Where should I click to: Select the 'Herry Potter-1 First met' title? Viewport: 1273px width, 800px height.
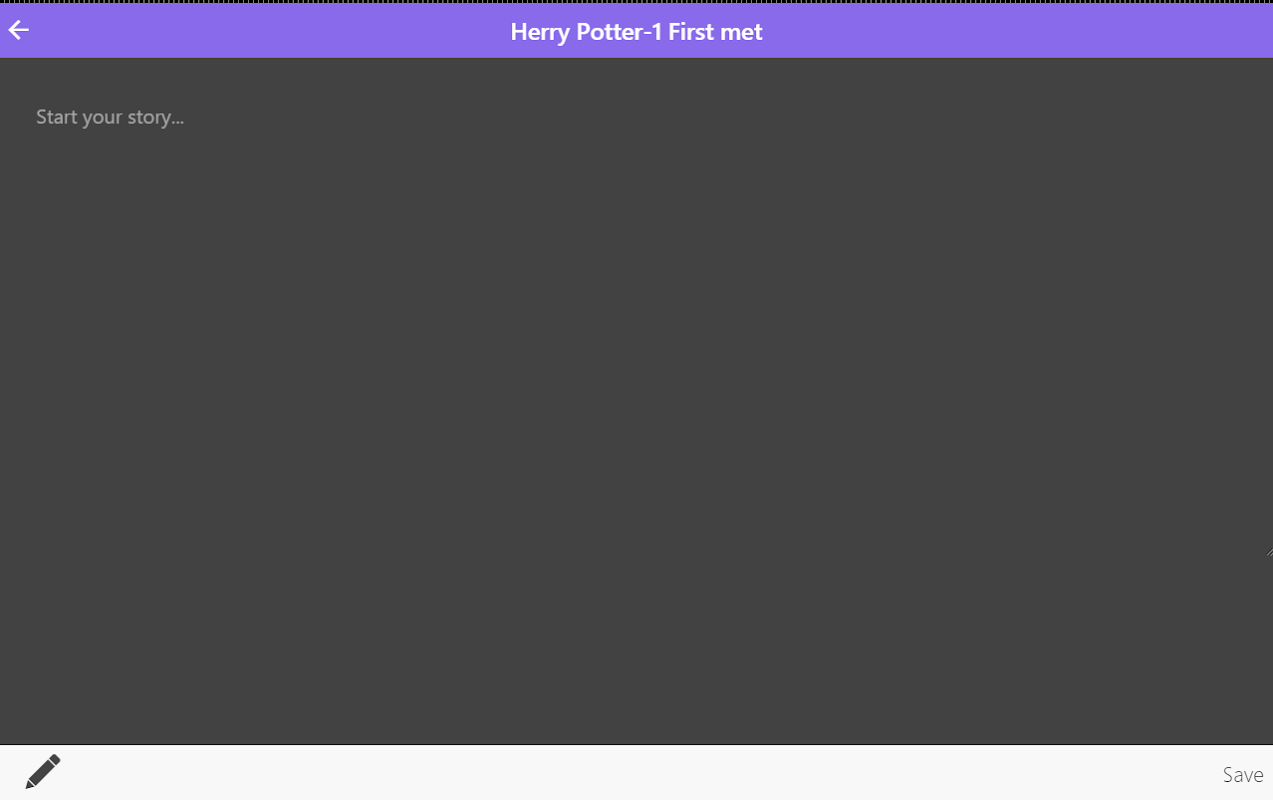tap(636, 32)
